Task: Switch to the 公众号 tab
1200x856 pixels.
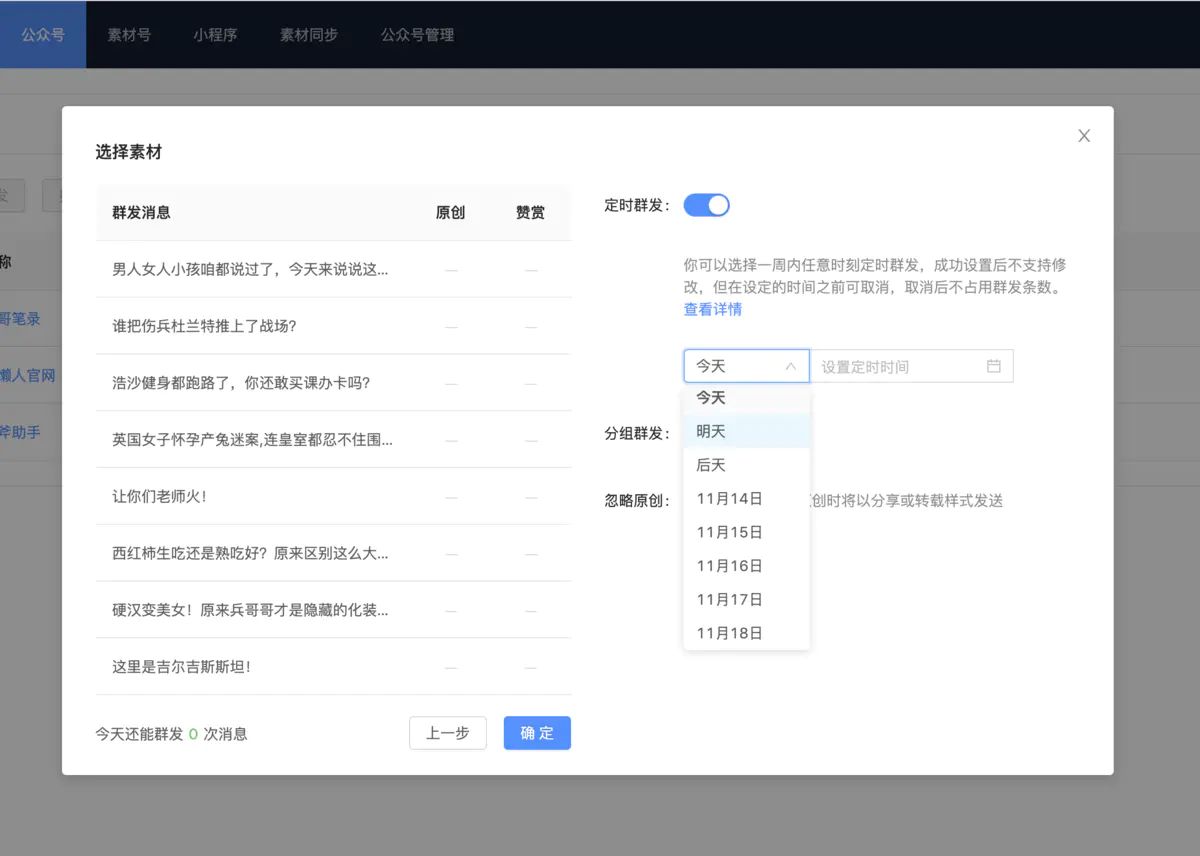Action: (43, 34)
